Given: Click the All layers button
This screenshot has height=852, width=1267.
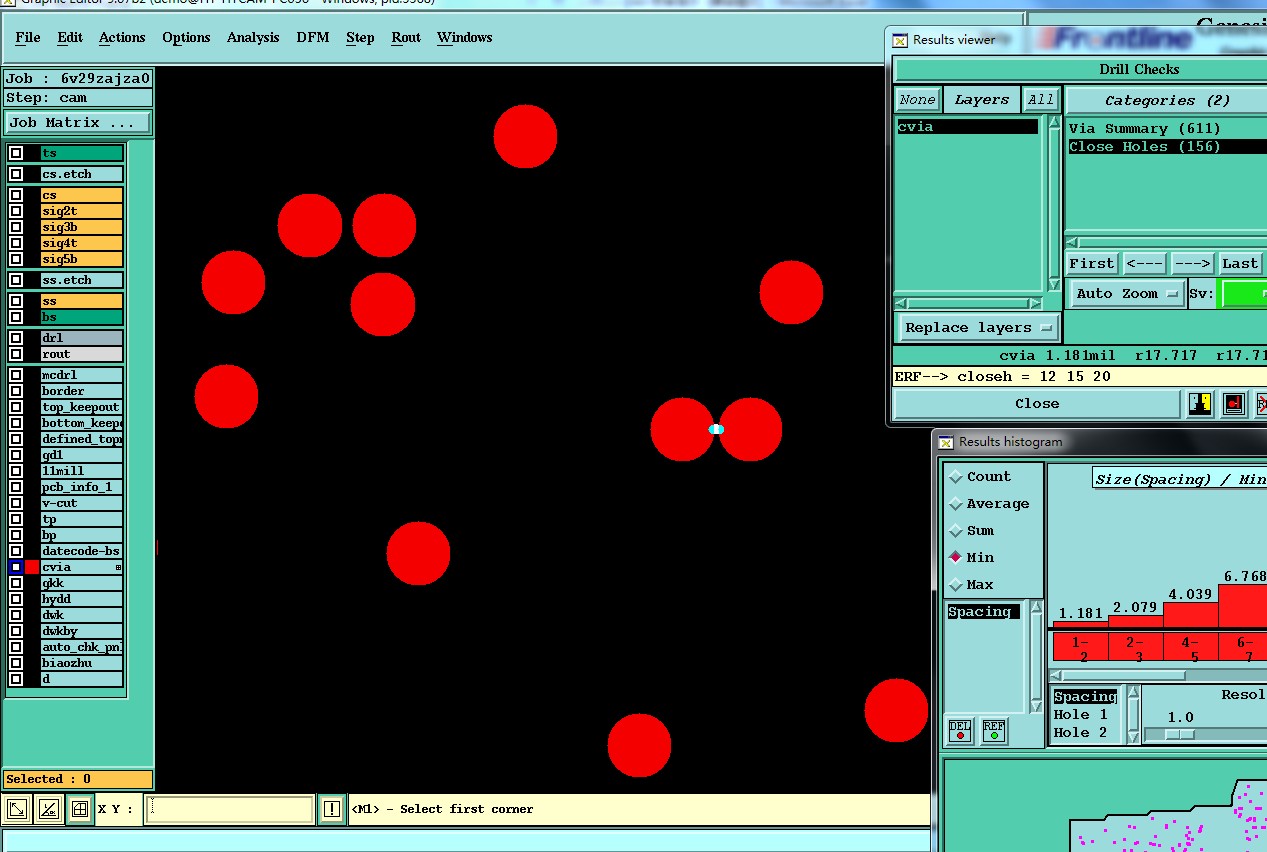Looking at the screenshot, I should 1041,100.
